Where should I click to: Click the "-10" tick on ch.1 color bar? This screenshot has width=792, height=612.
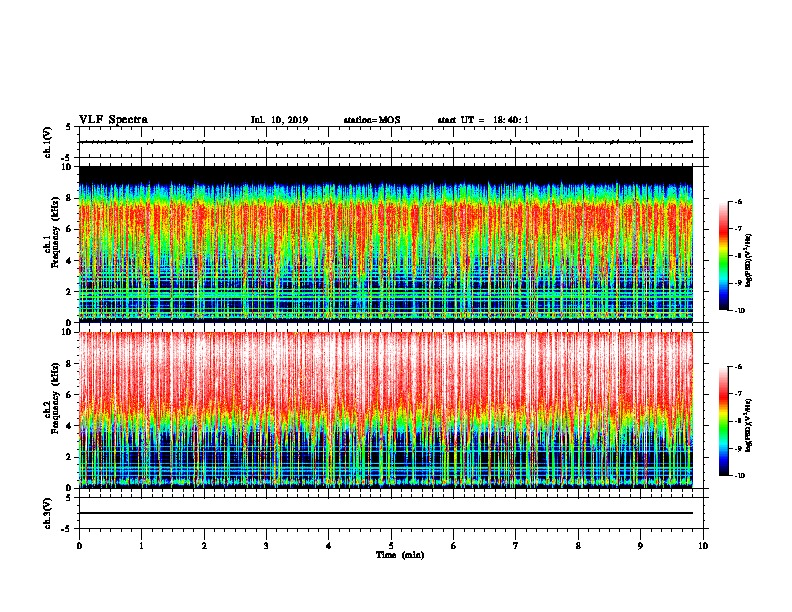point(739,311)
